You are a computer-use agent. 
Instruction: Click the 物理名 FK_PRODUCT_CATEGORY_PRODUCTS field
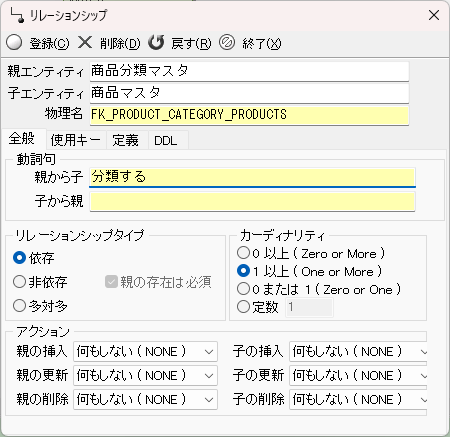[249, 115]
